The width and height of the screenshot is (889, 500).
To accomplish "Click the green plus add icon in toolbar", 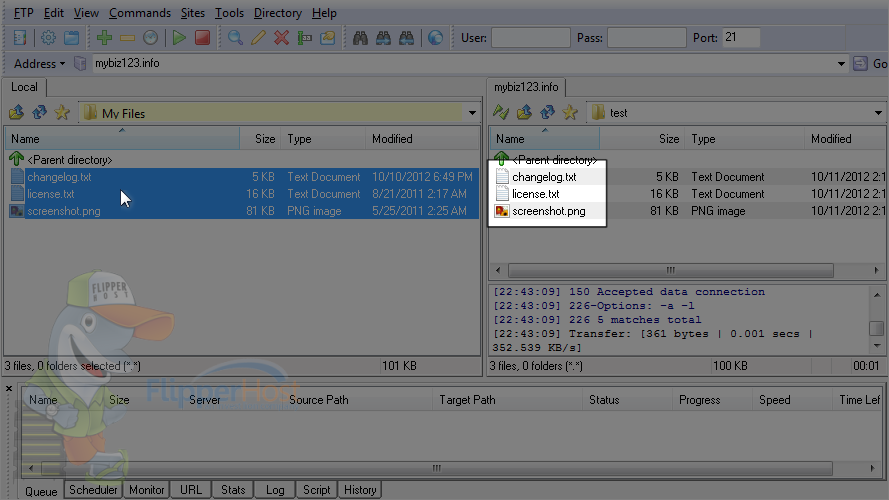I will coord(104,38).
